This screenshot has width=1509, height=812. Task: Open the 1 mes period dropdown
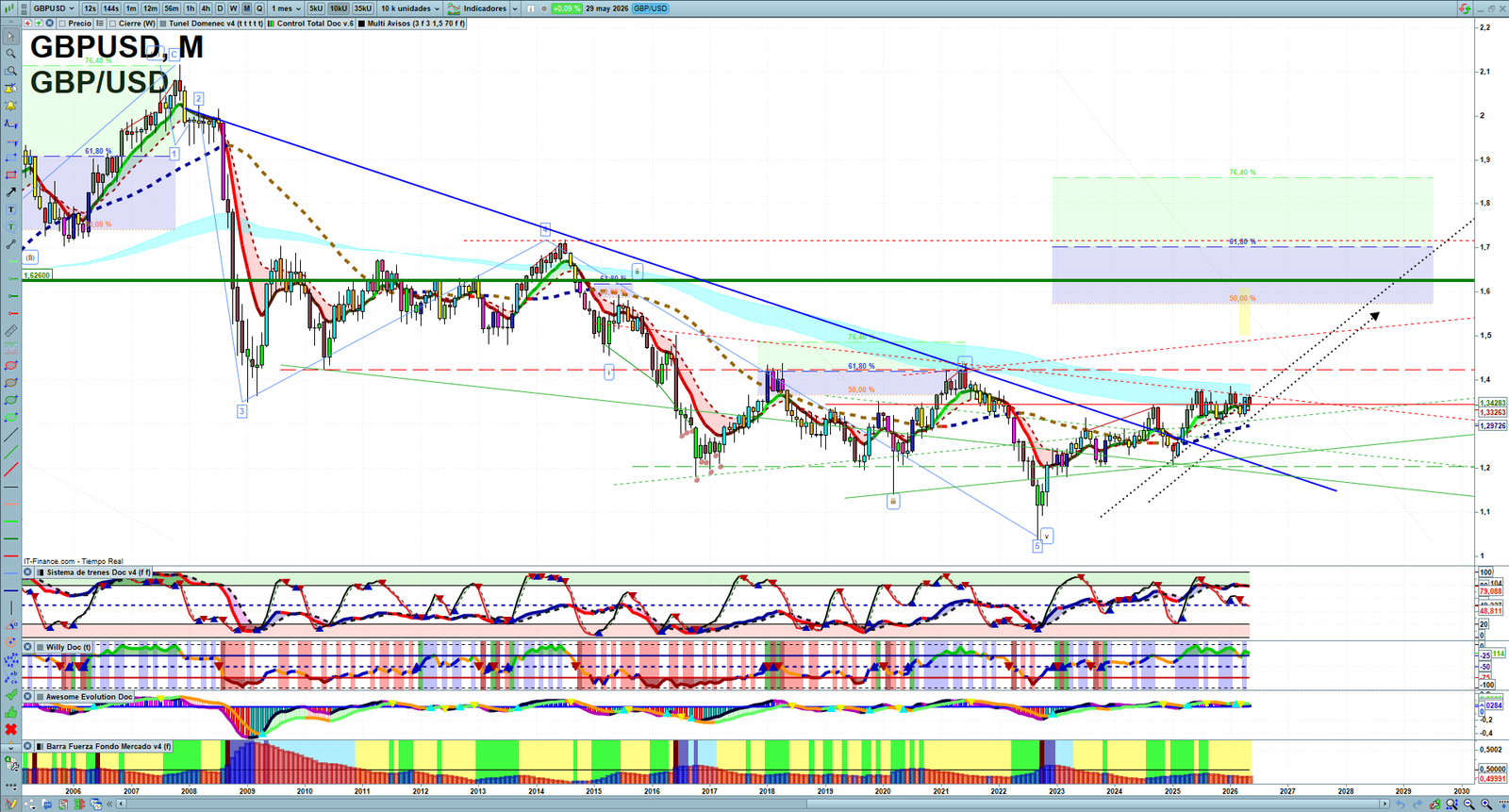point(287,8)
